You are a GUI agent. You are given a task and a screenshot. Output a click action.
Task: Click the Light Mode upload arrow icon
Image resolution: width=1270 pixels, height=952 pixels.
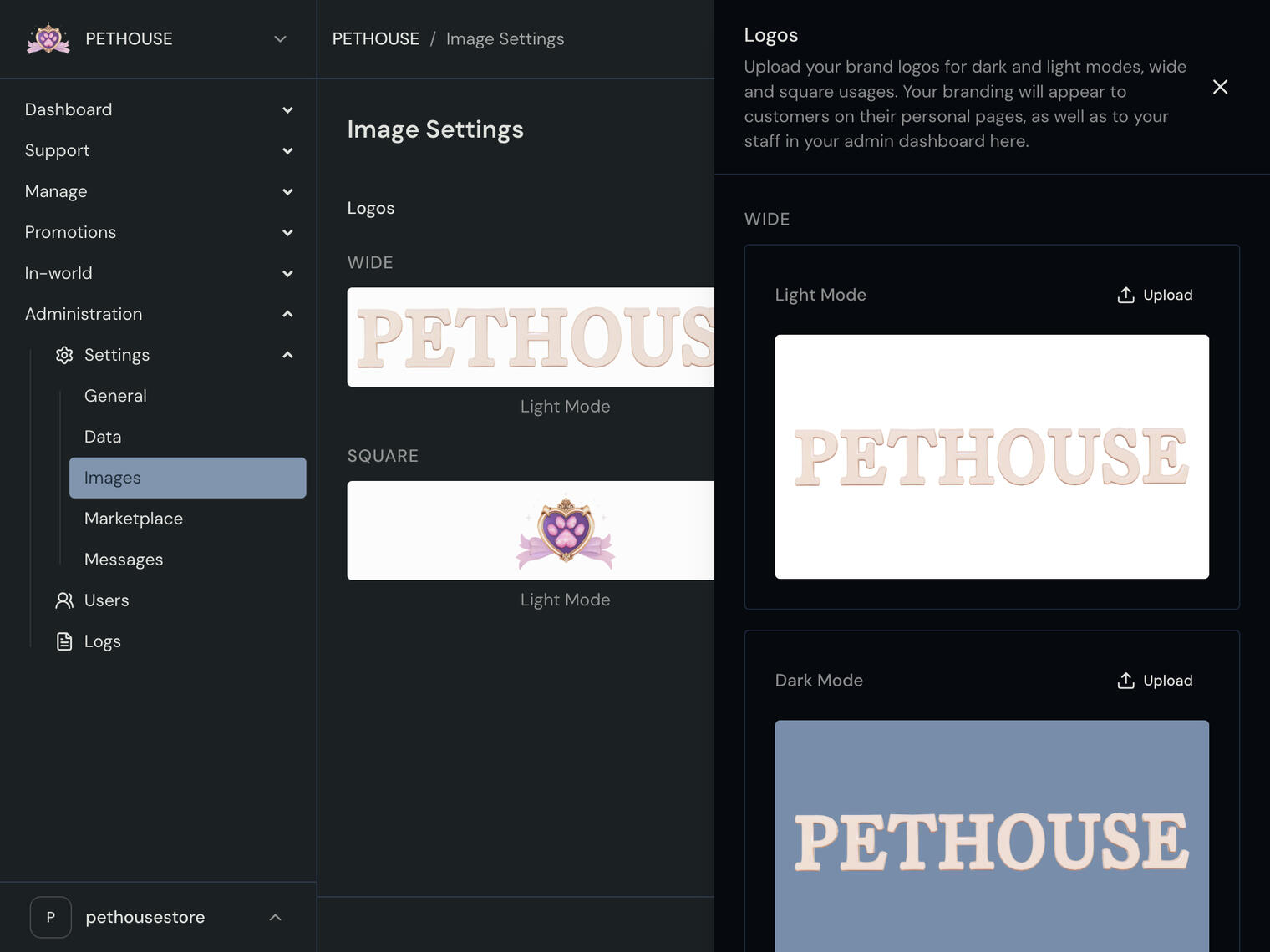coord(1125,295)
